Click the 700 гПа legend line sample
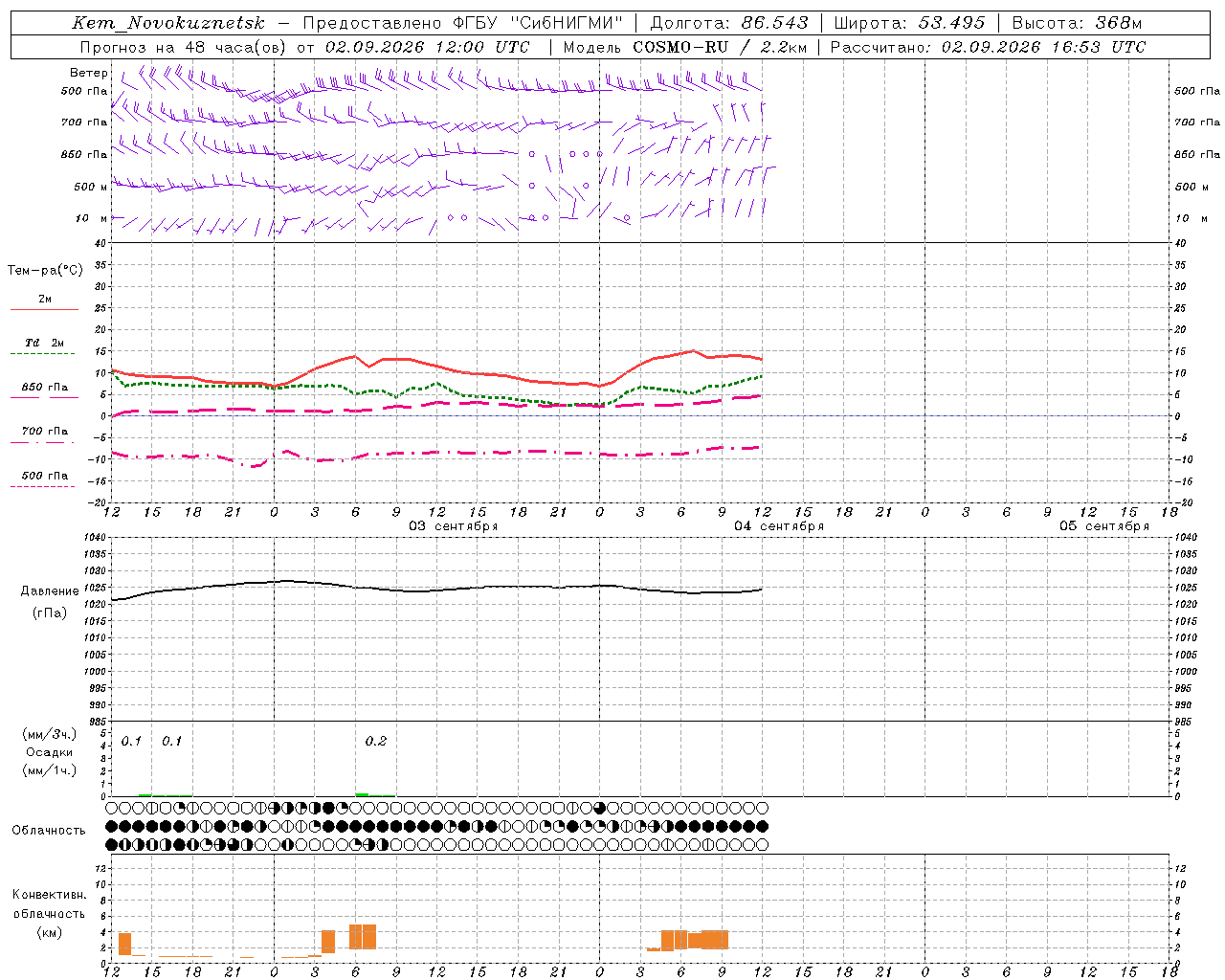 click(42, 442)
